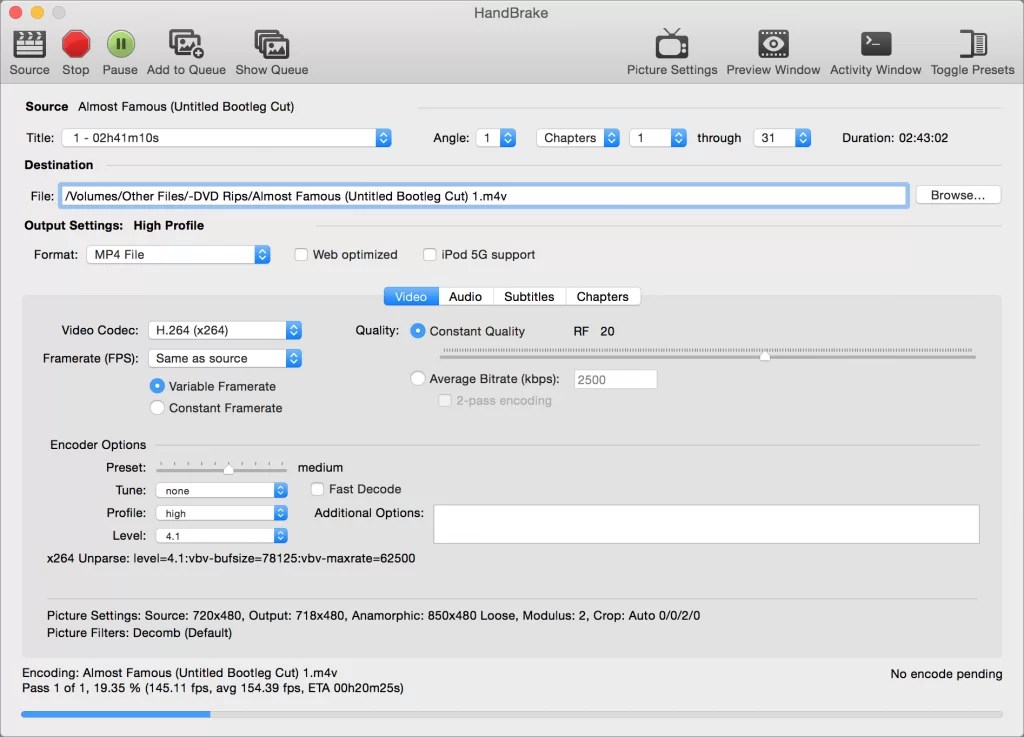Pause the running encode
This screenshot has height=737, width=1024.
click(119, 44)
